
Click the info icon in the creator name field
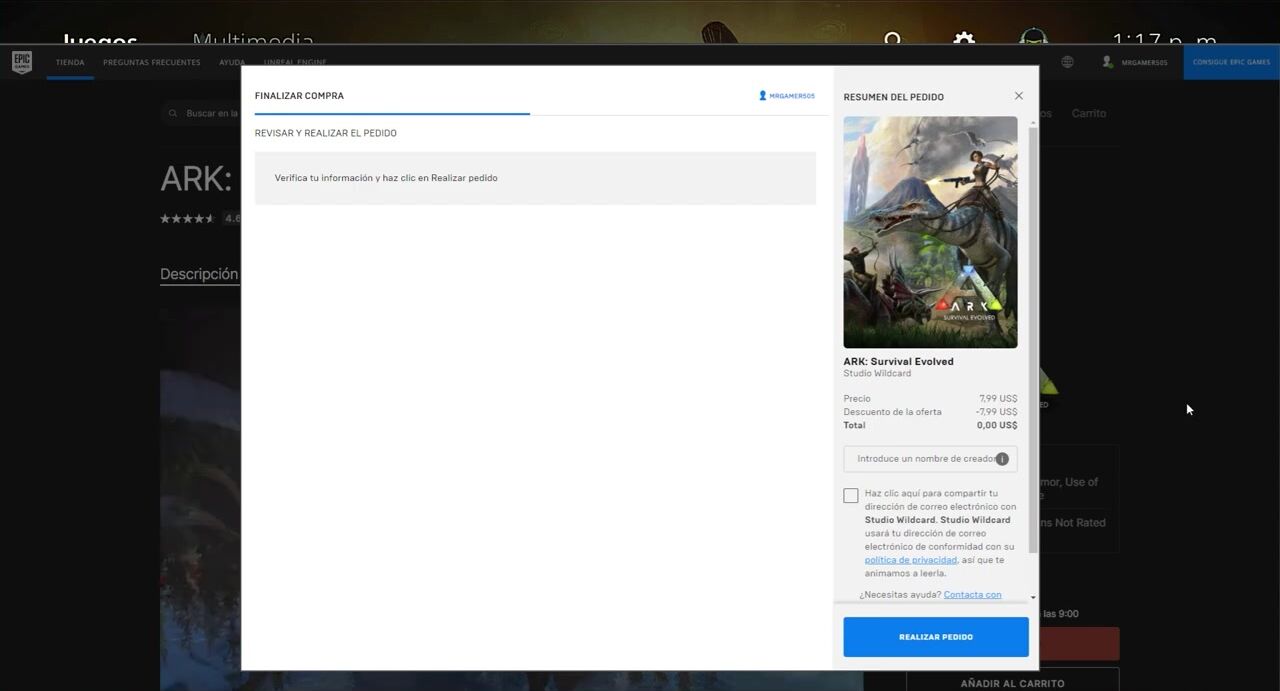[x=1002, y=459]
